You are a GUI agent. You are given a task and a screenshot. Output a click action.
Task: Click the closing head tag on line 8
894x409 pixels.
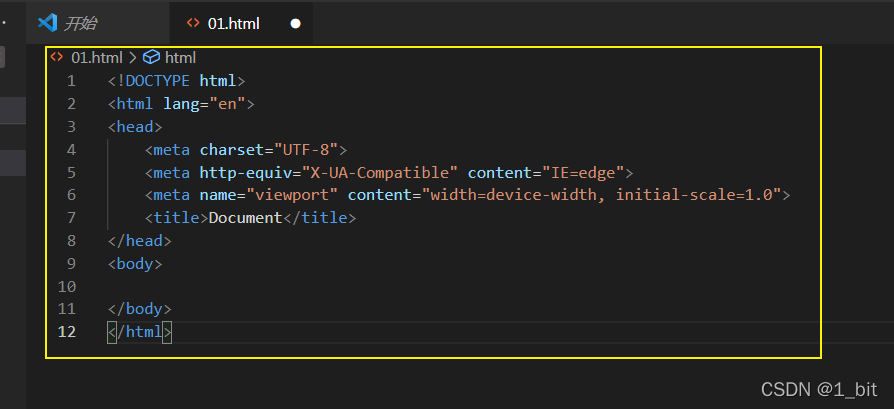(140, 241)
